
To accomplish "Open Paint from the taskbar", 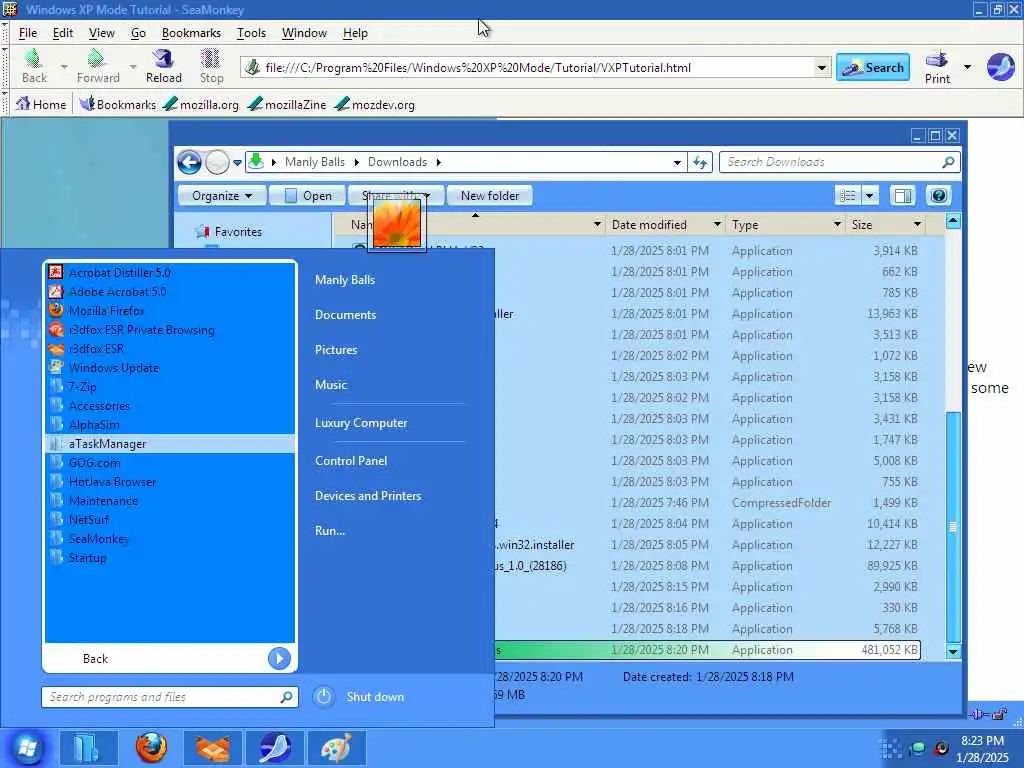I will pyautogui.click(x=336, y=748).
